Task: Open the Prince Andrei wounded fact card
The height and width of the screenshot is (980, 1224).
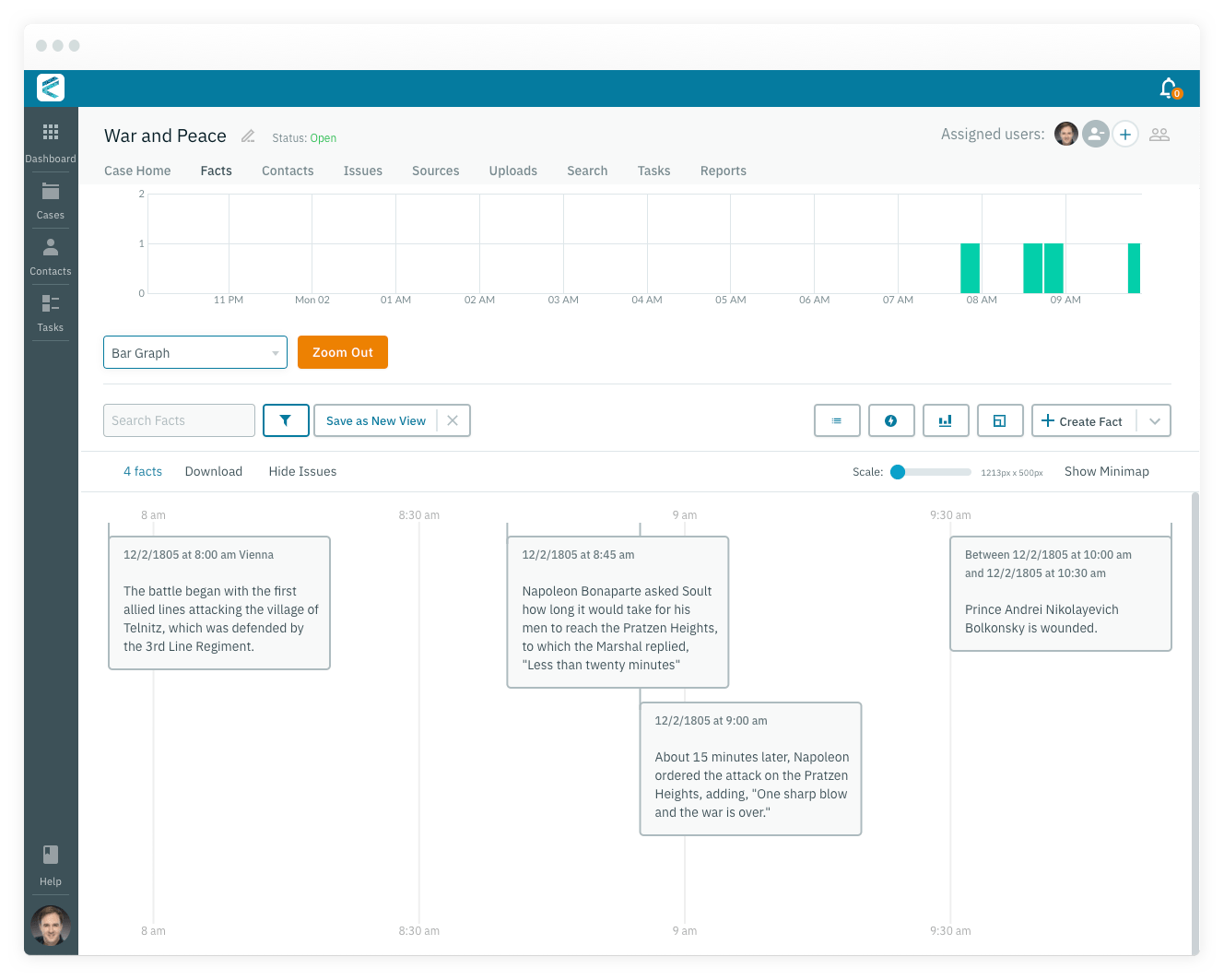Action: (1061, 594)
